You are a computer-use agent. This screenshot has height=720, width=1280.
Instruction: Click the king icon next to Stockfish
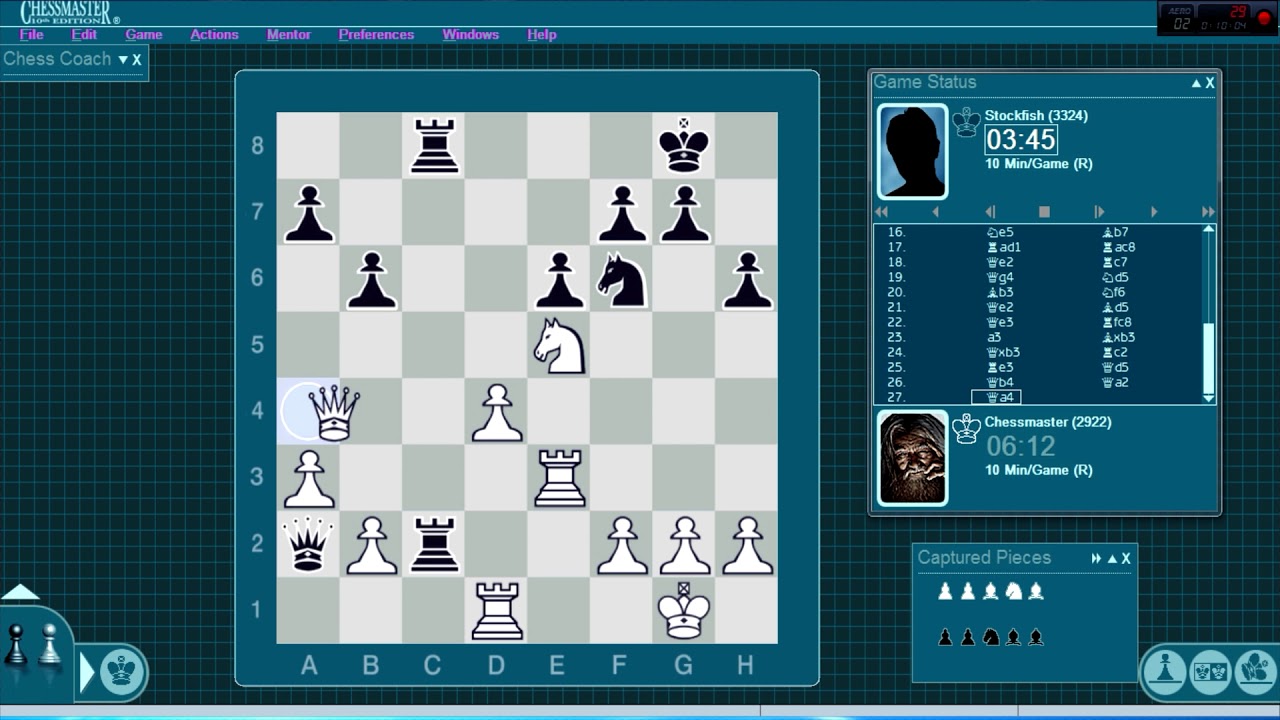(x=966, y=122)
